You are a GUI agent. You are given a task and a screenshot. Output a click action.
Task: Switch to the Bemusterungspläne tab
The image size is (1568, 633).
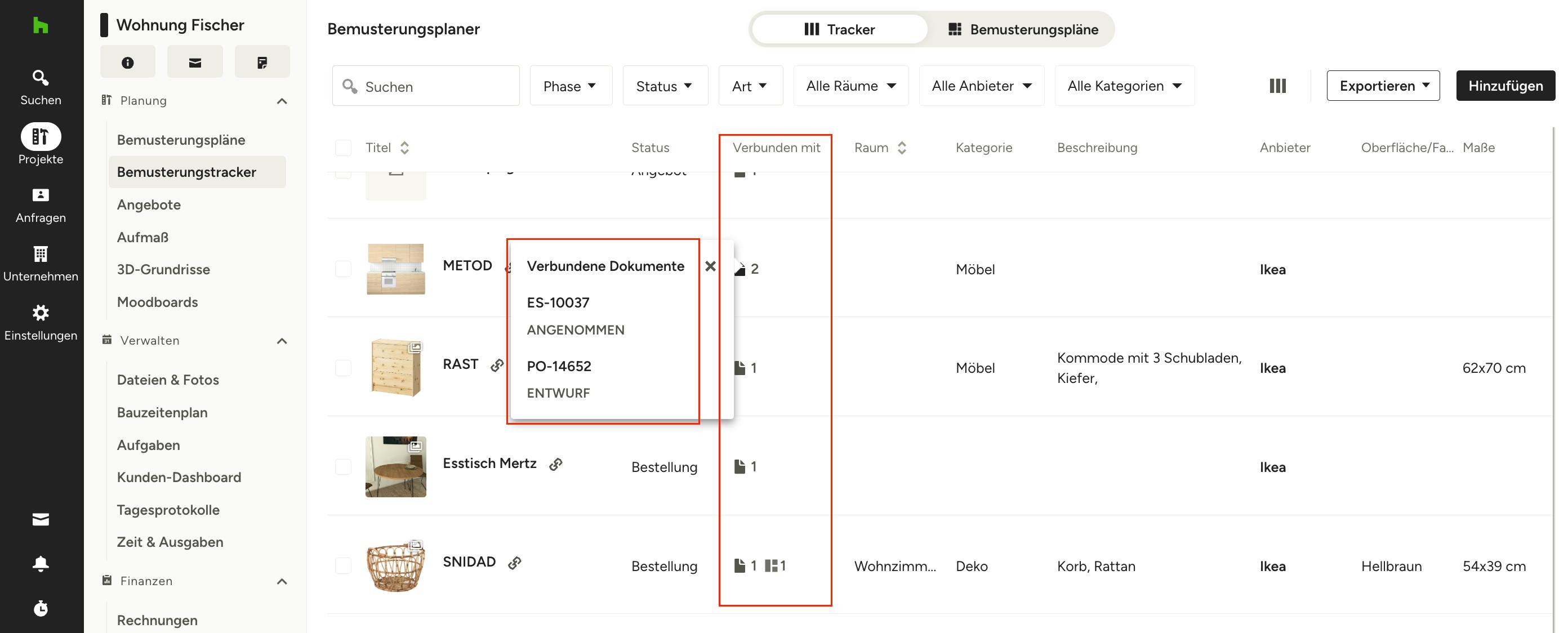[x=1023, y=29]
